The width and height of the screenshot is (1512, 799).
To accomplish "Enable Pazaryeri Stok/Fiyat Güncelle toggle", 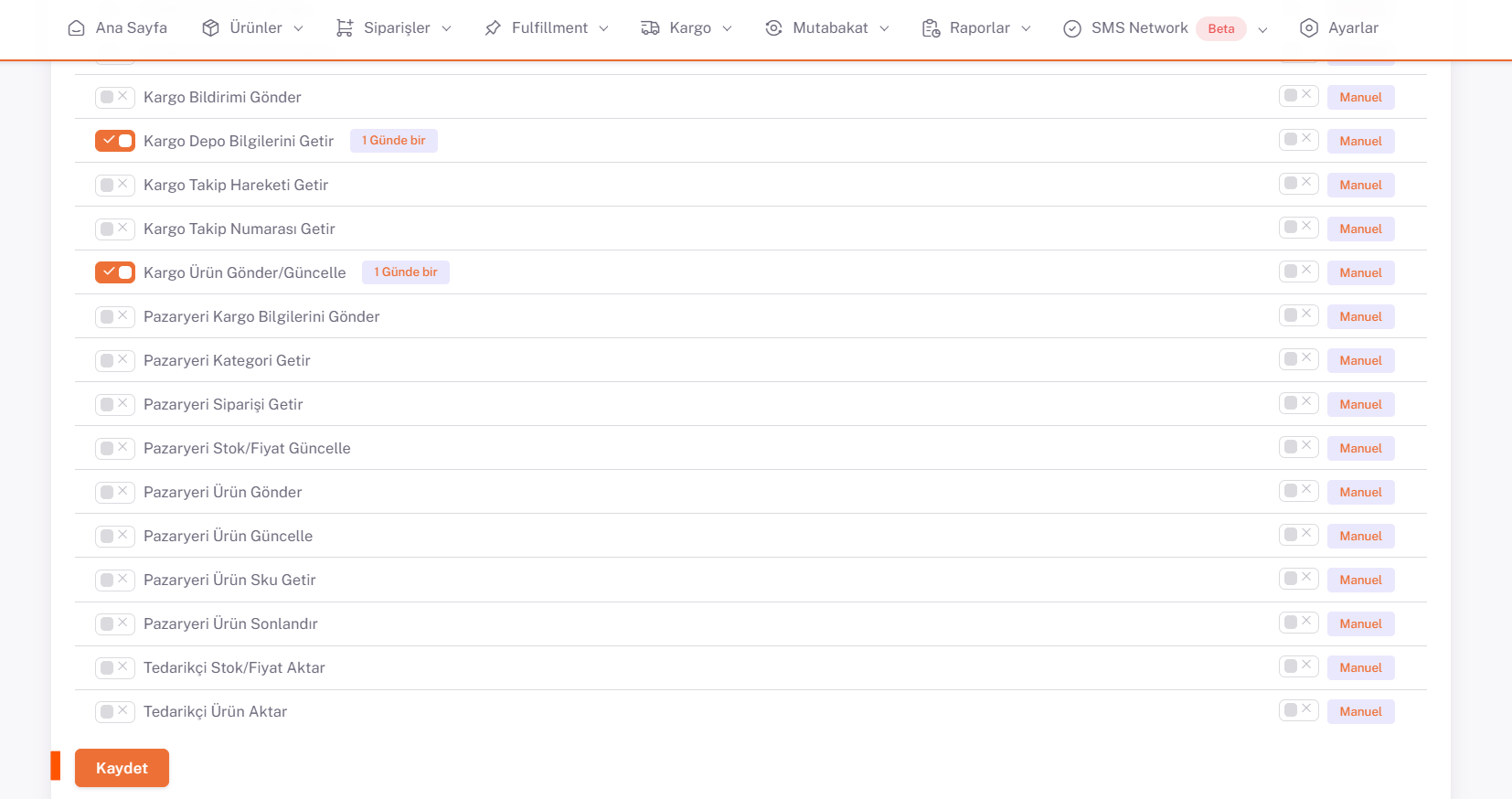I will (x=115, y=448).
